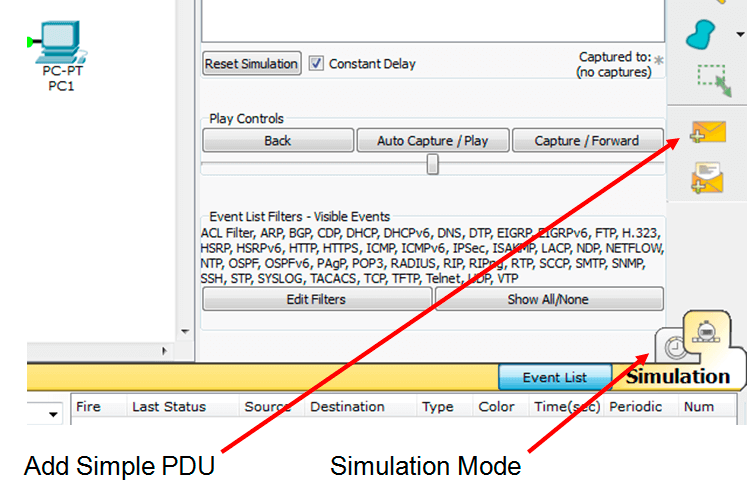The image size is (748, 490).
Task: Open the dropdown arrow beside the shape tool
Action: [739, 34]
